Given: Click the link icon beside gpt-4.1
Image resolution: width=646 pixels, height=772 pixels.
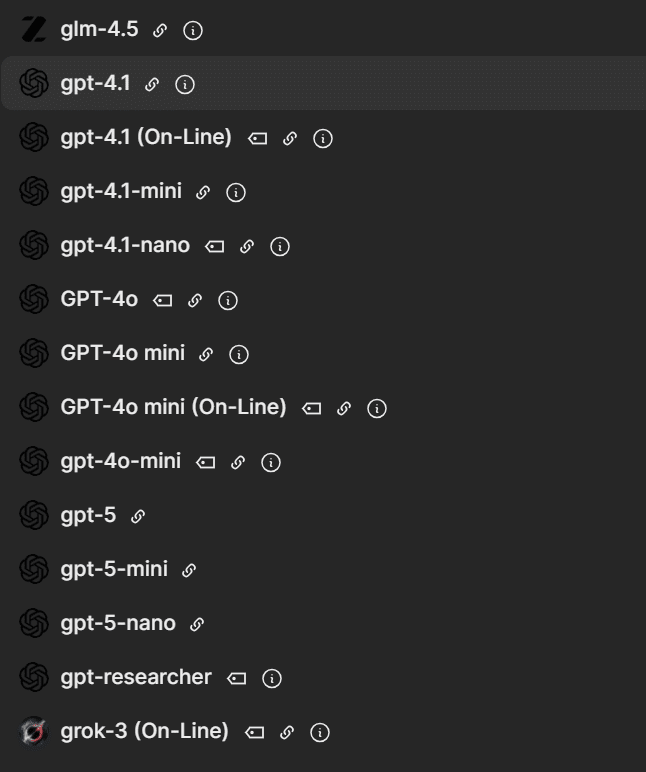Looking at the screenshot, I should point(152,85).
